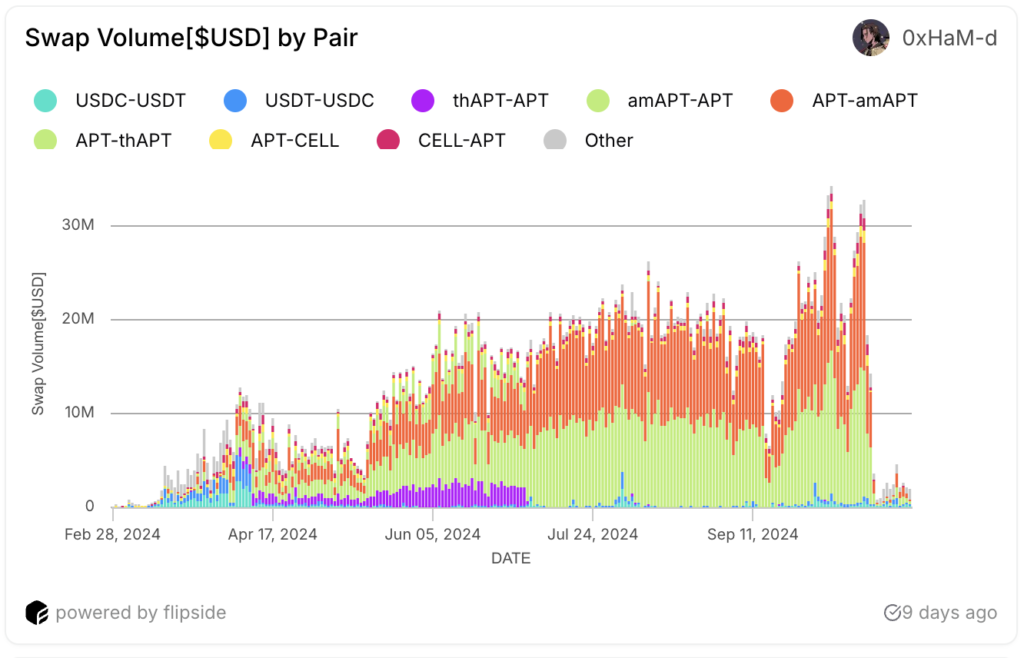
Task: Click the 9 days ago timestamp
Action: point(949,612)
